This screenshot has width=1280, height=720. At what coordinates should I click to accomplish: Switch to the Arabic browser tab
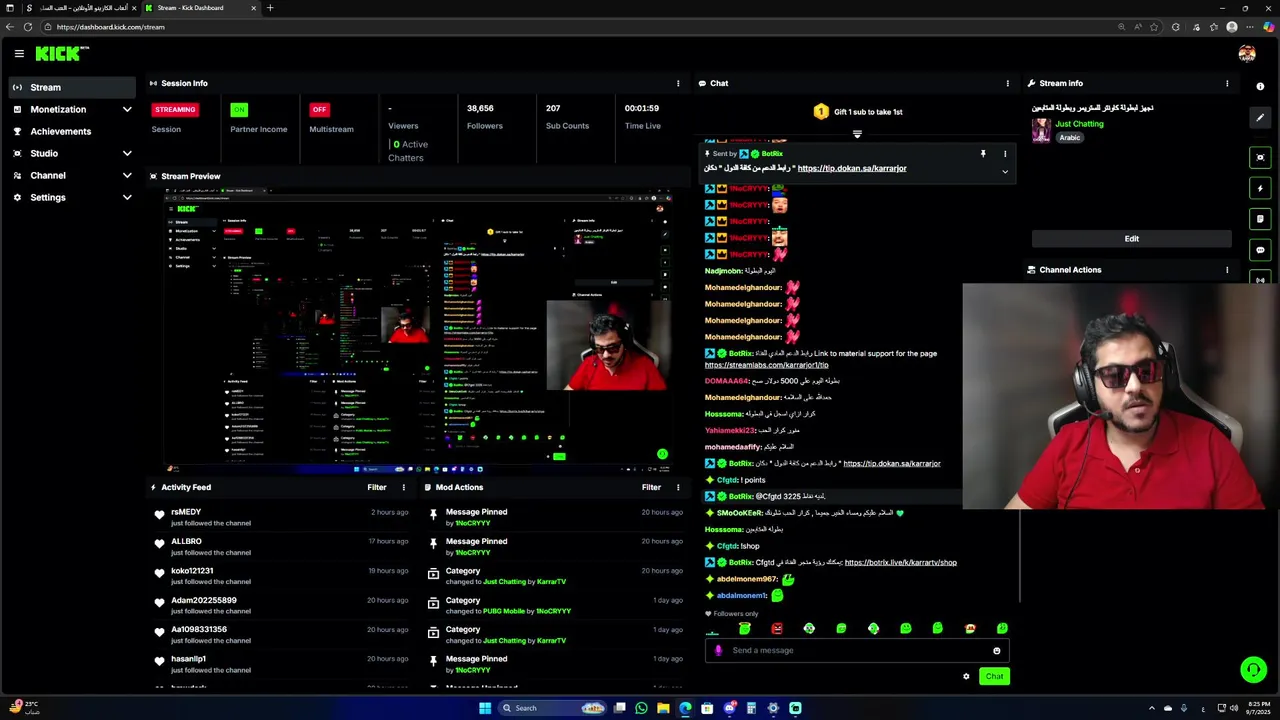coord(83,8)
